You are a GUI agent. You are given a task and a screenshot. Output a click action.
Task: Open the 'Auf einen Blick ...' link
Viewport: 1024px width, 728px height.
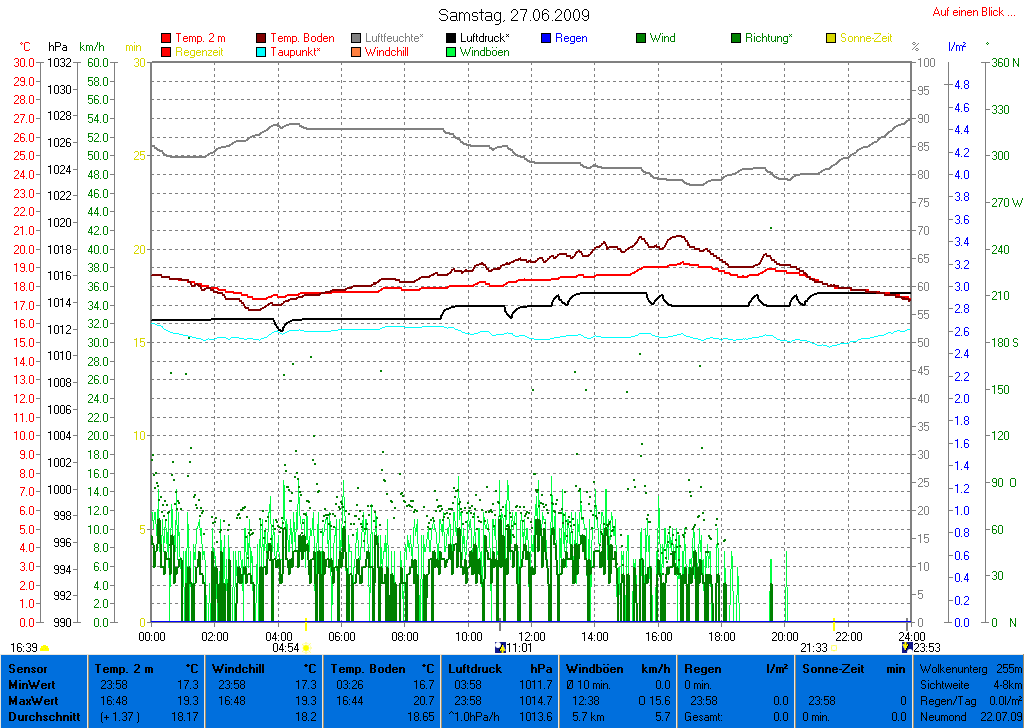[972, 12]
